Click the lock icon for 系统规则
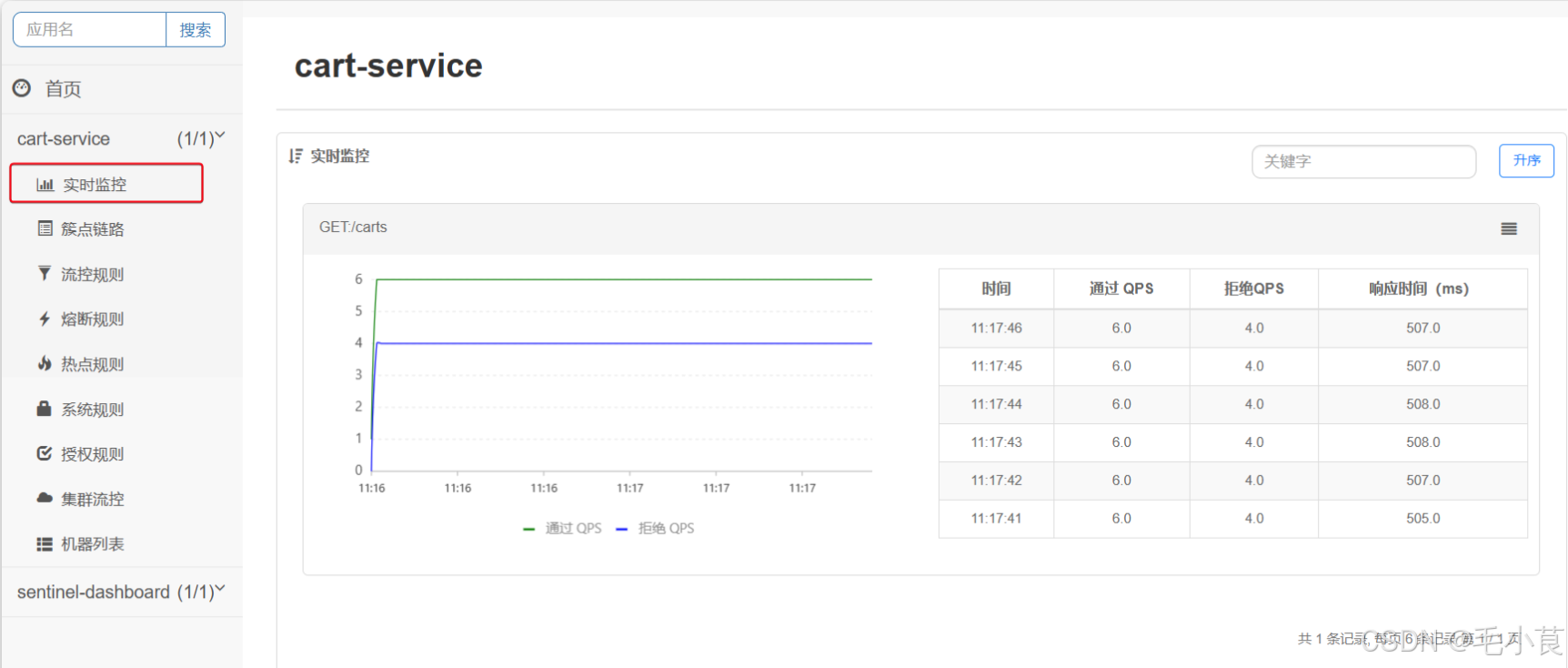Viewport: 1568px width, 668px height. pyautogui.click(x=44, y=409)
